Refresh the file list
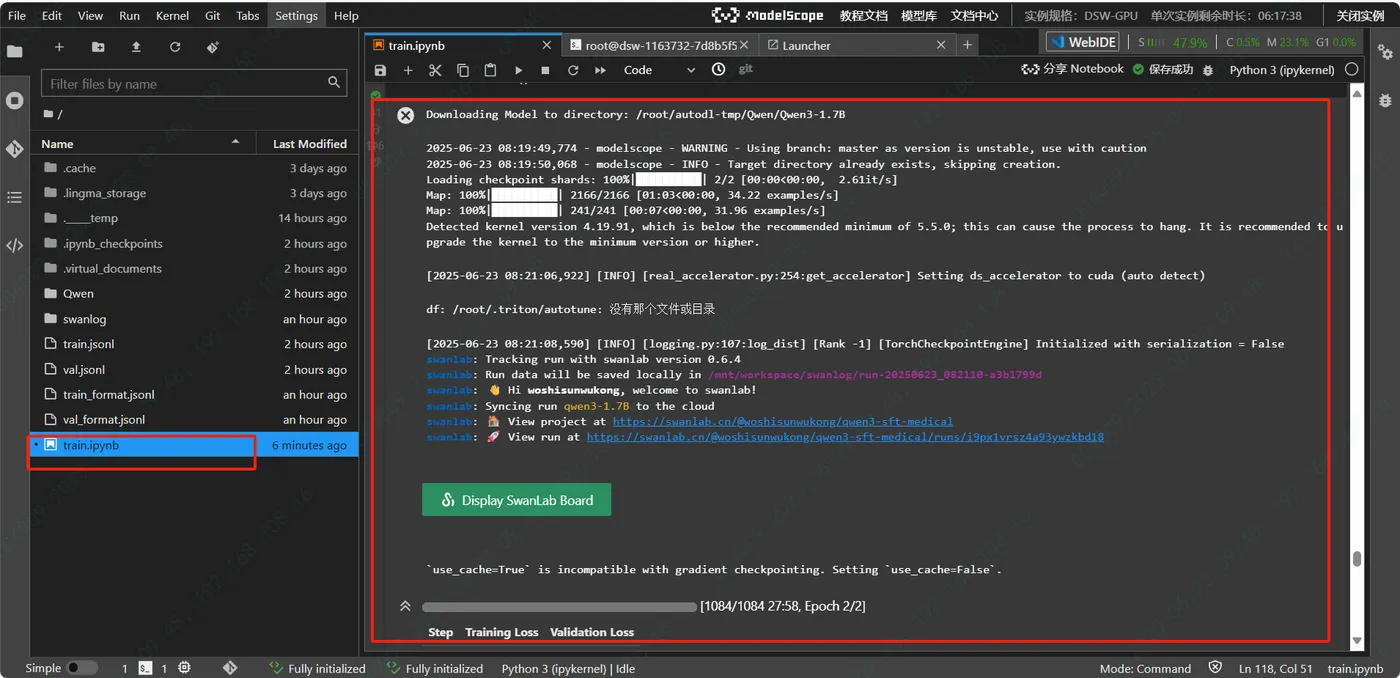Screen dimensions: 1400x678 pos(175,47)
